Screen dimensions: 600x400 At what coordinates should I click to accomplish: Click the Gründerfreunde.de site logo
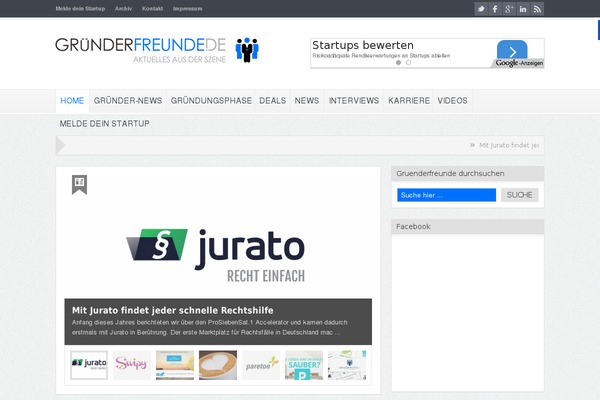(140, 45)
